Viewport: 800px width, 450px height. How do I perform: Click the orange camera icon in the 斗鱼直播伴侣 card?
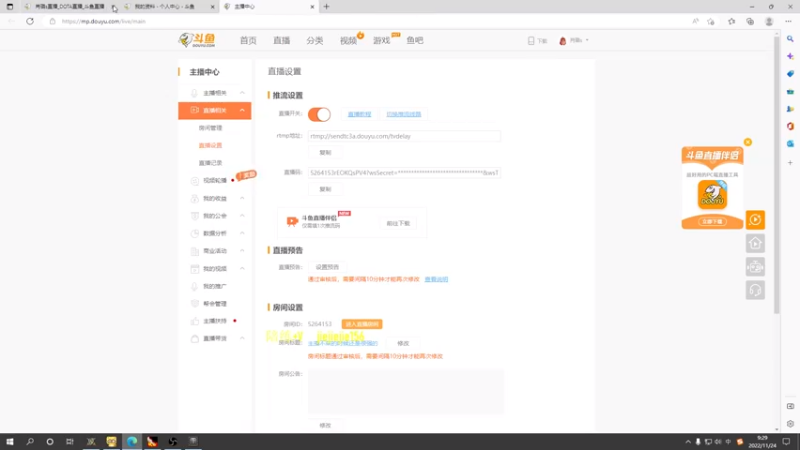click(292, 221)
